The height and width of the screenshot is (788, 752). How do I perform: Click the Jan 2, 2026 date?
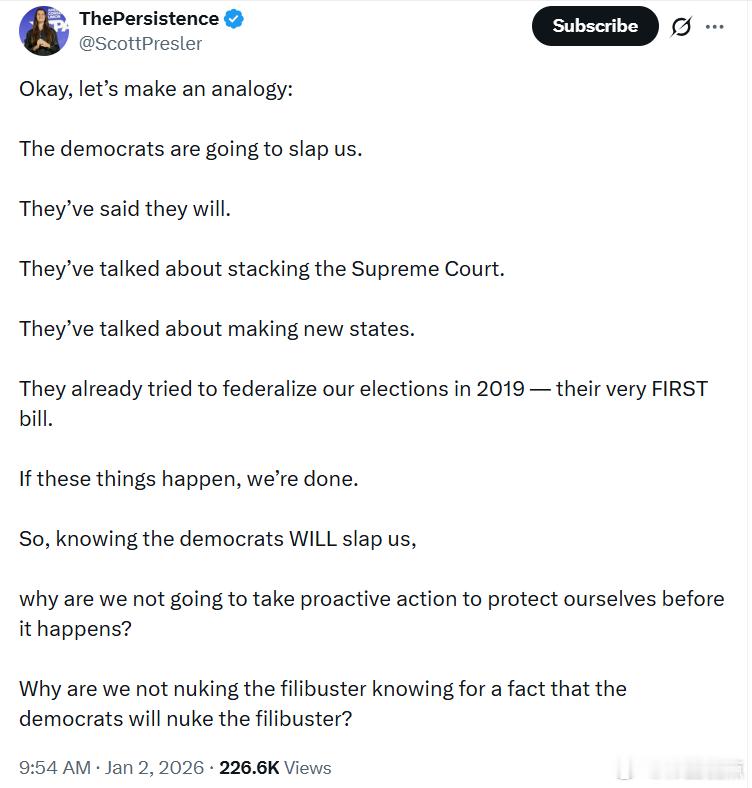(154, 767)
